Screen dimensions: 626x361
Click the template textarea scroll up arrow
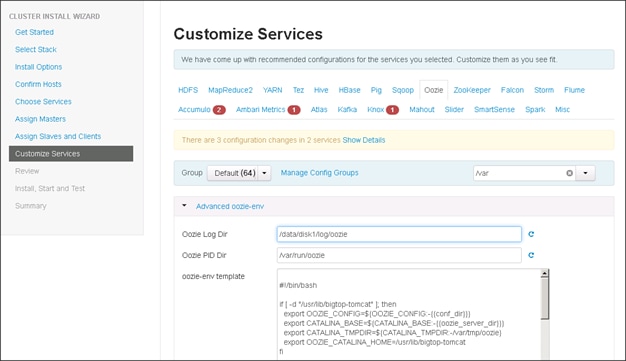545,274
